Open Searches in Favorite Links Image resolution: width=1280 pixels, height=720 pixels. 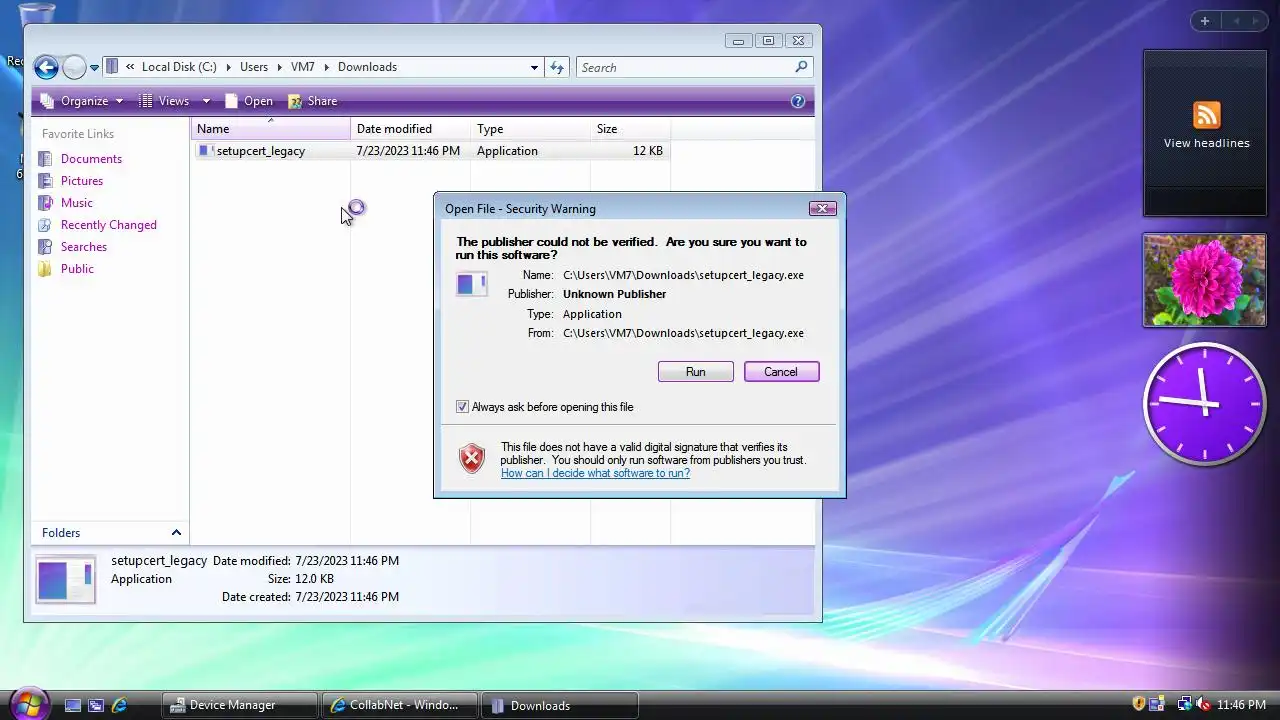pyautogui.click(x=83, y=247)
